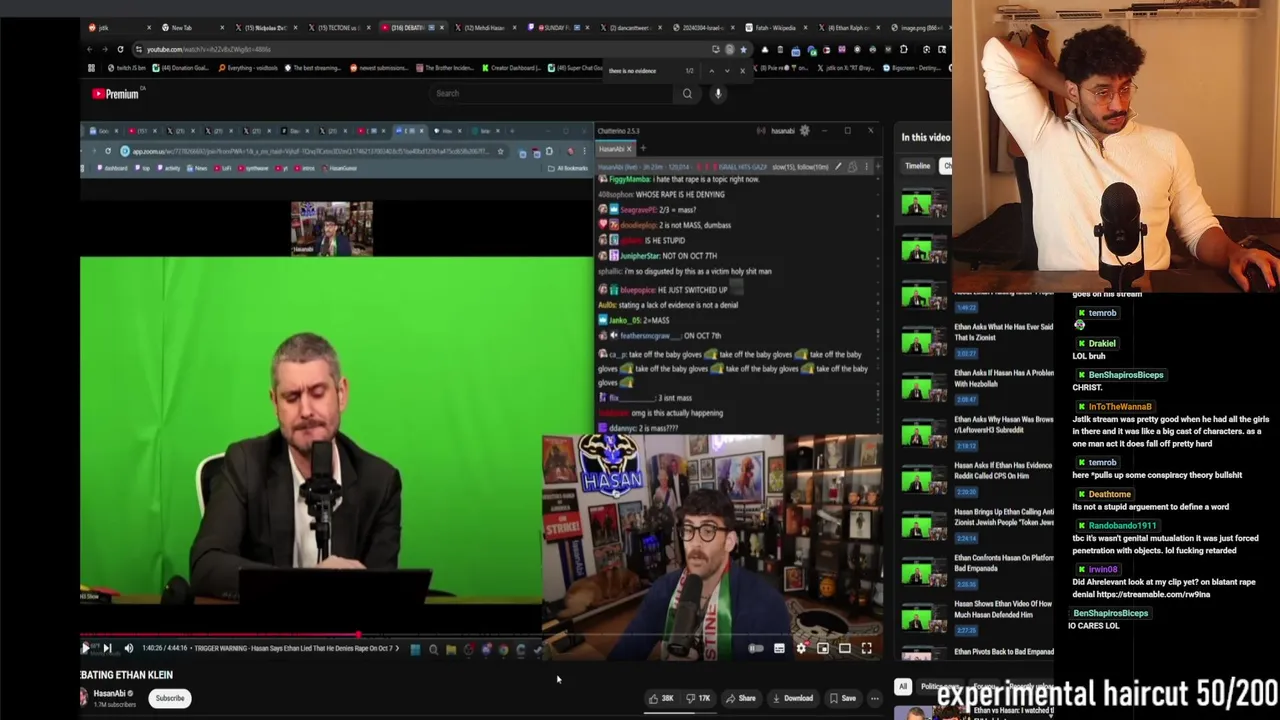The height and width of the screenshot is (720, 1280).
Task: Open Chatterino channel options menu
Action: [x=866, y=166]
